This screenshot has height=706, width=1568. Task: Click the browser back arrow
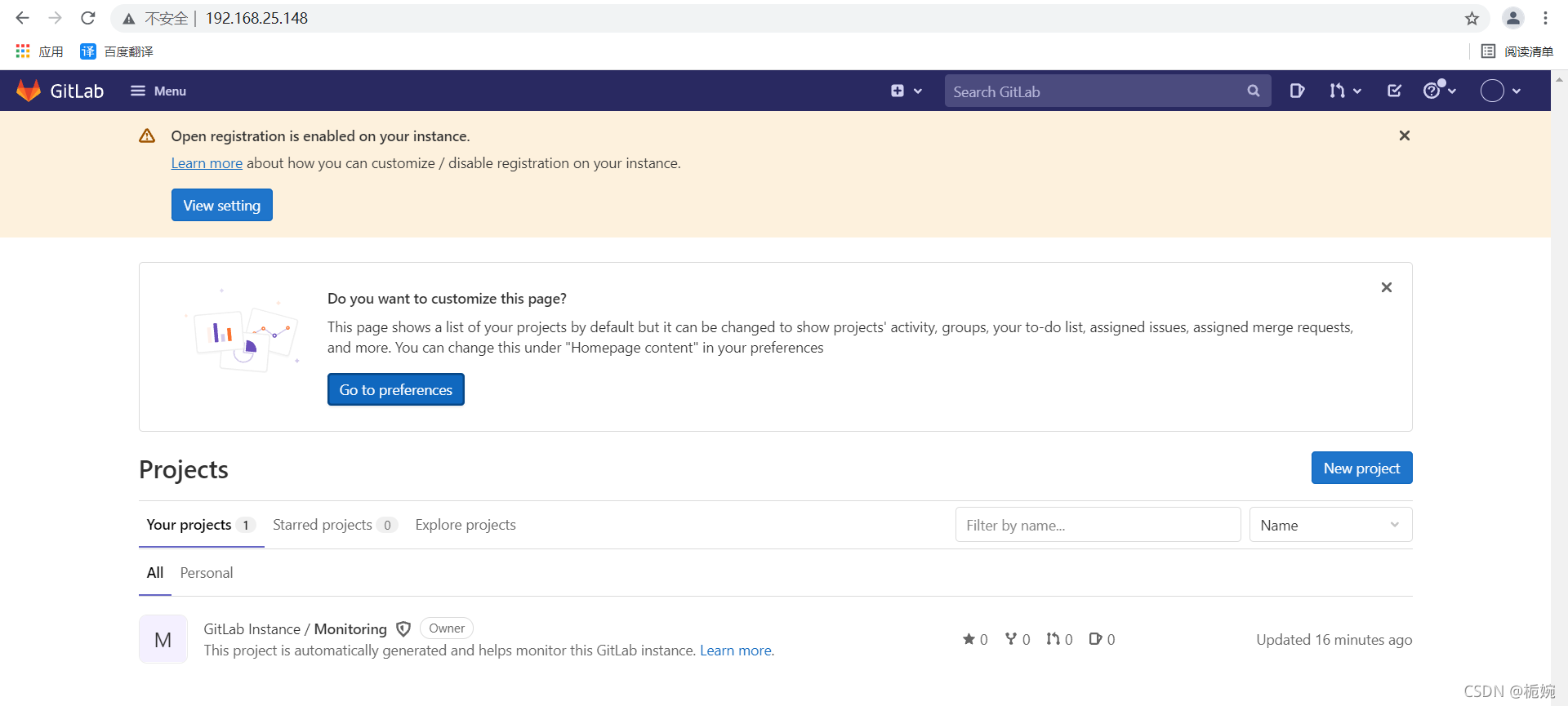(22, 18)
